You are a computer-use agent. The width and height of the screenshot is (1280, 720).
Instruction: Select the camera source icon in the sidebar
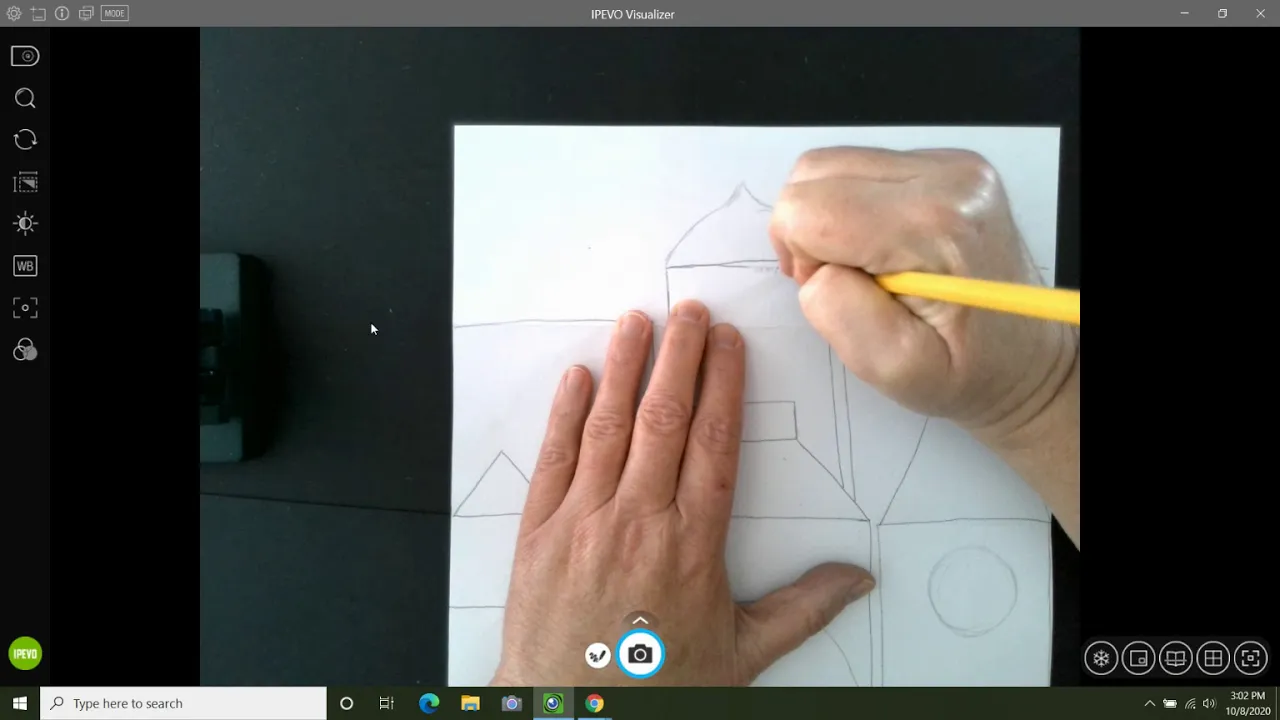[x=25, y=56]
